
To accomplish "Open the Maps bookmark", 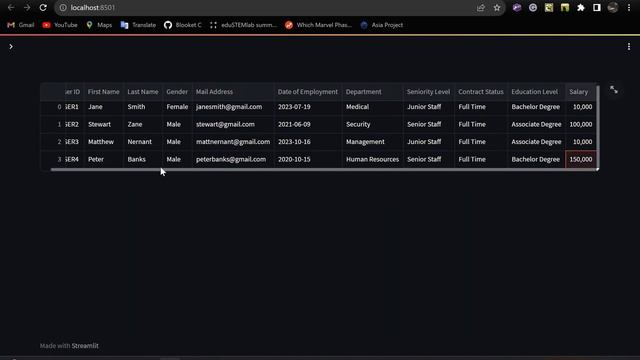I will pos(99,25).
